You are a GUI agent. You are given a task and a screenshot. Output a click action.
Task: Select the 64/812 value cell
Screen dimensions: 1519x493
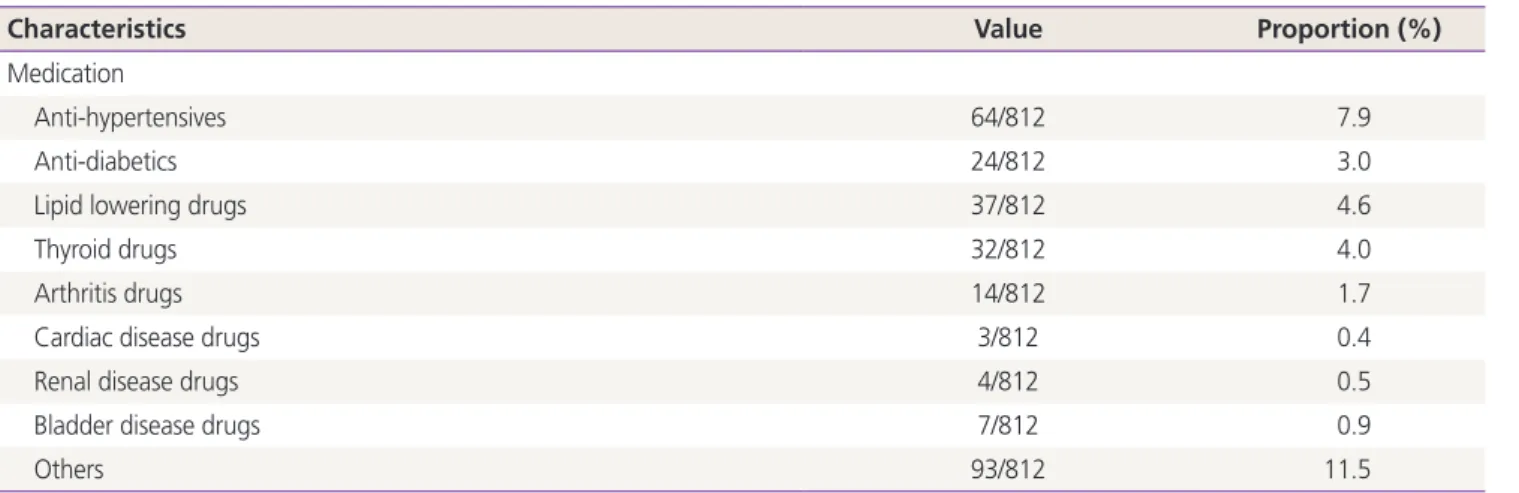tap(1009, 118)
